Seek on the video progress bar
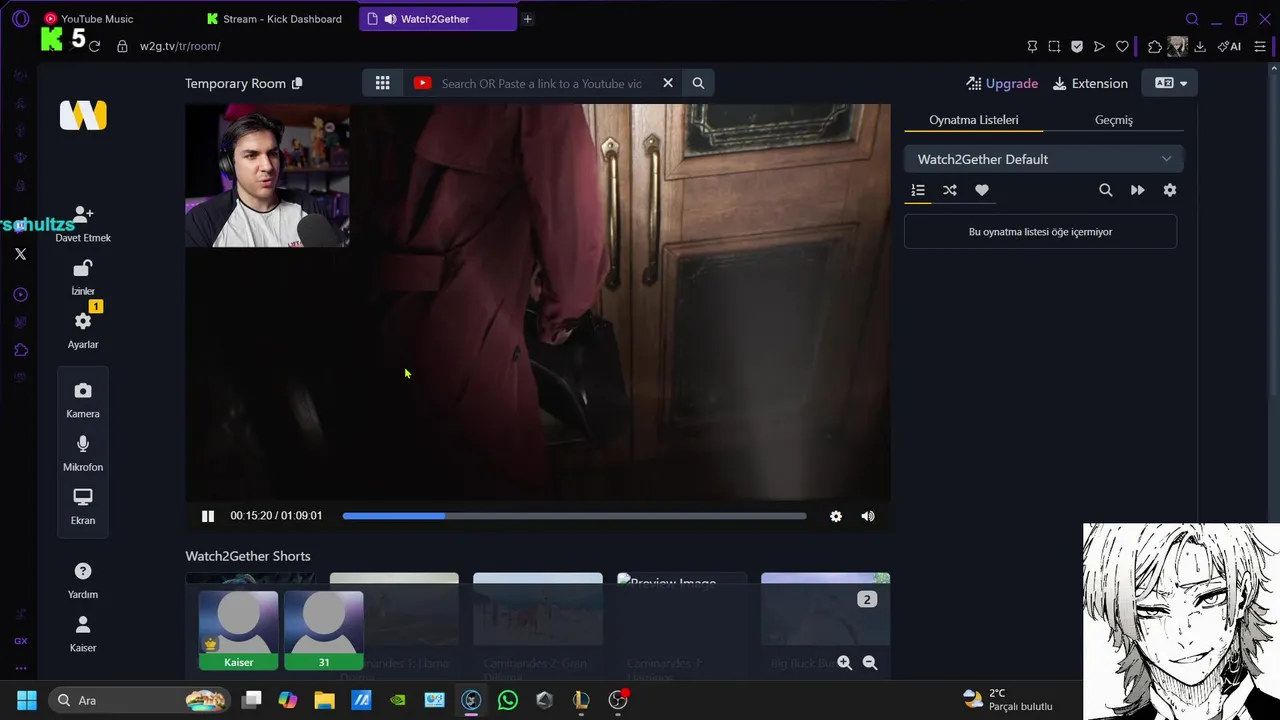Screen dimensions: 1280x720 click(574, 516)
